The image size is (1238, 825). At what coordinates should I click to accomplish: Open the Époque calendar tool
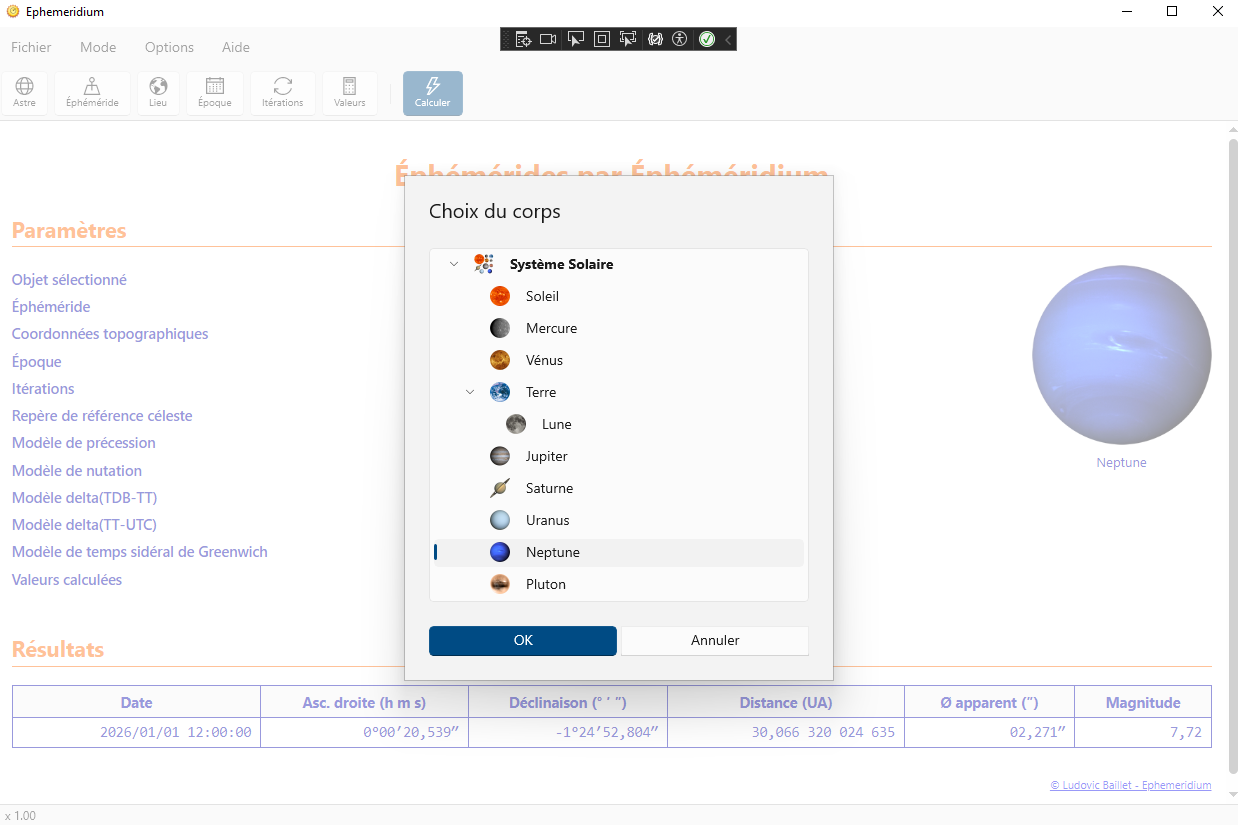(214, 93)
